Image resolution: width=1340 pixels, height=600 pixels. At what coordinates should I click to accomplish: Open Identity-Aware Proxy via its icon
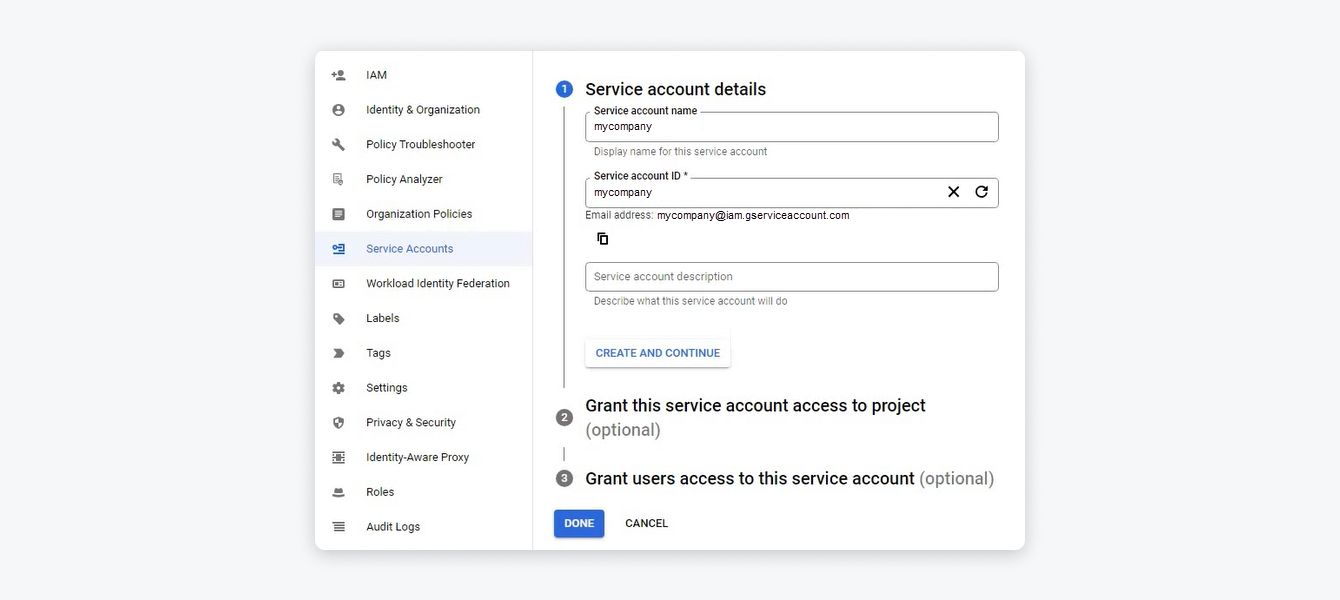[x=337, y=456]
